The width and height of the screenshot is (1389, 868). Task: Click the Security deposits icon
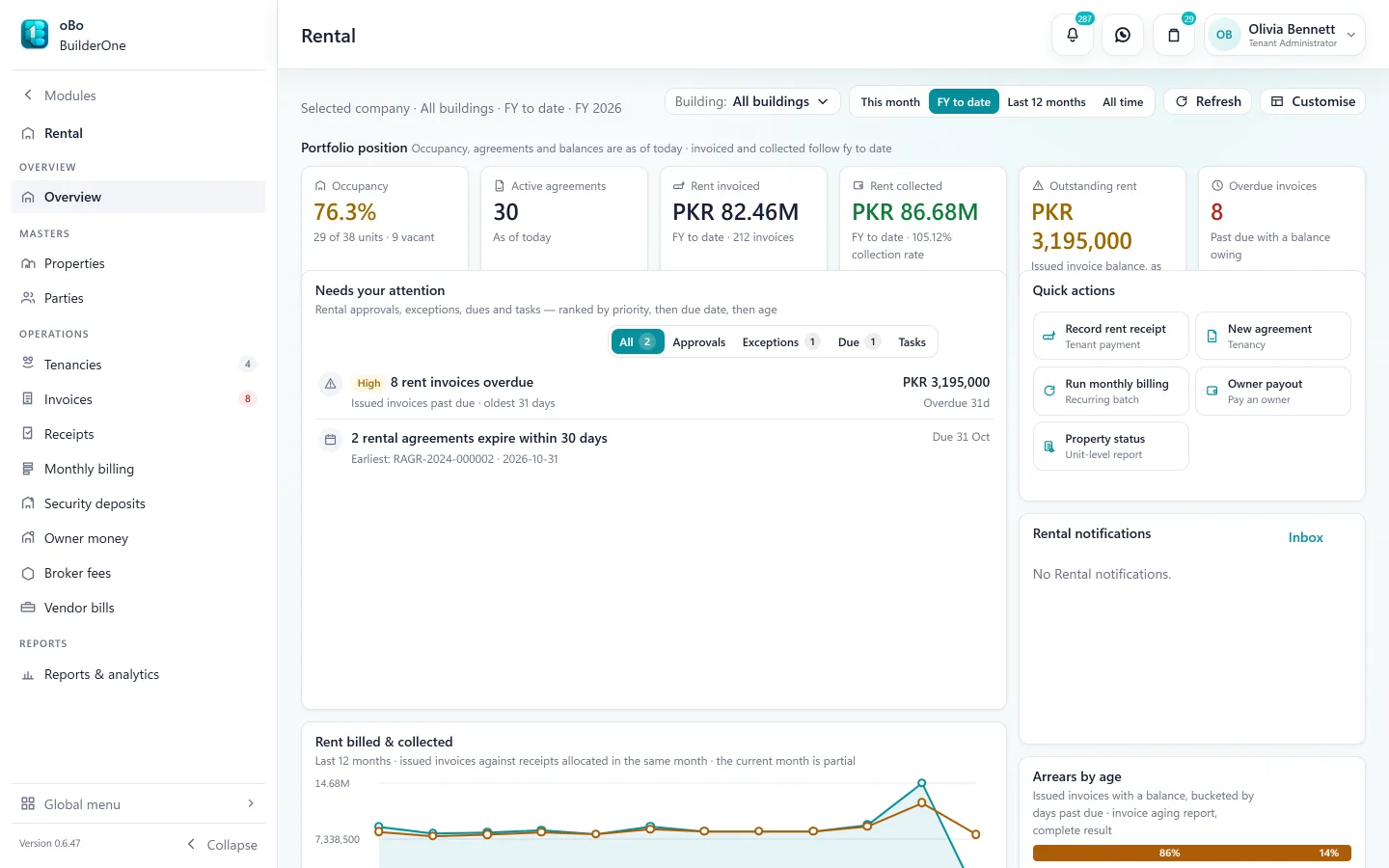coord(28,503)
